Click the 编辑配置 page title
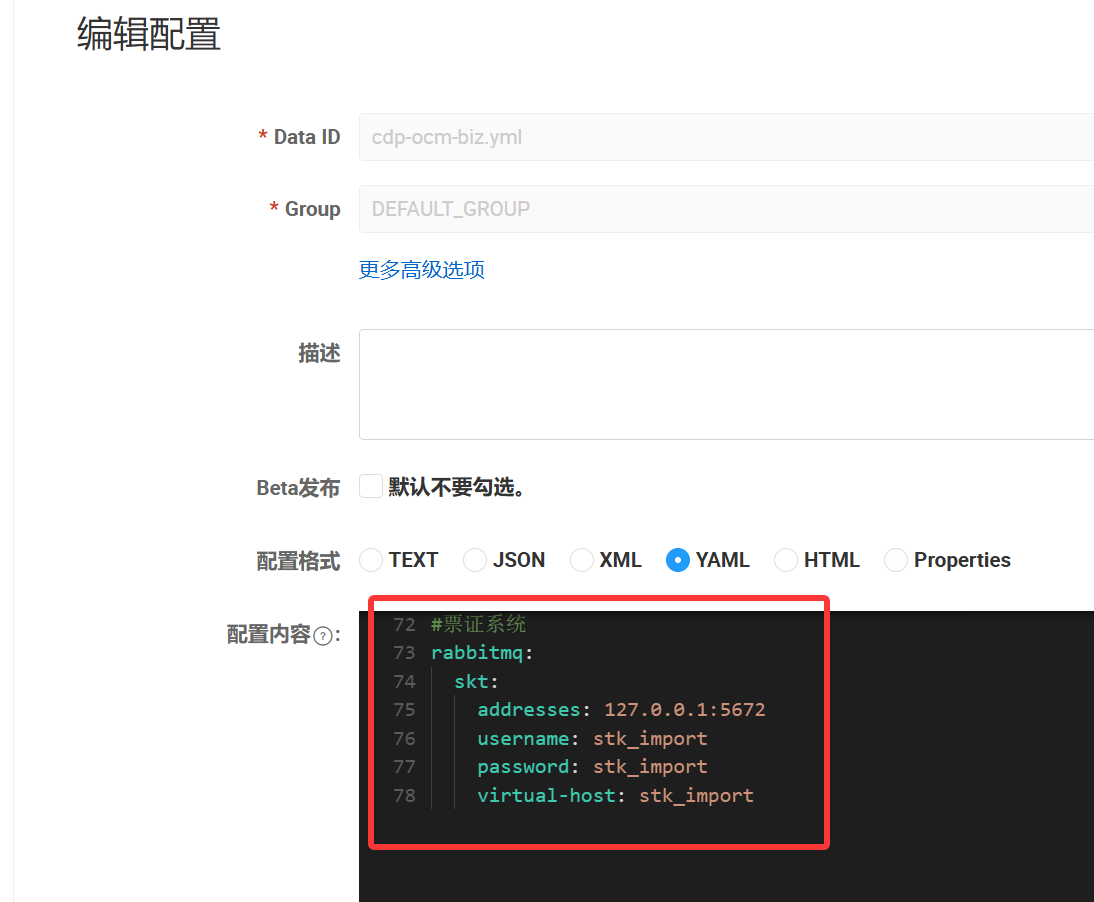 (x=148, y=34)
